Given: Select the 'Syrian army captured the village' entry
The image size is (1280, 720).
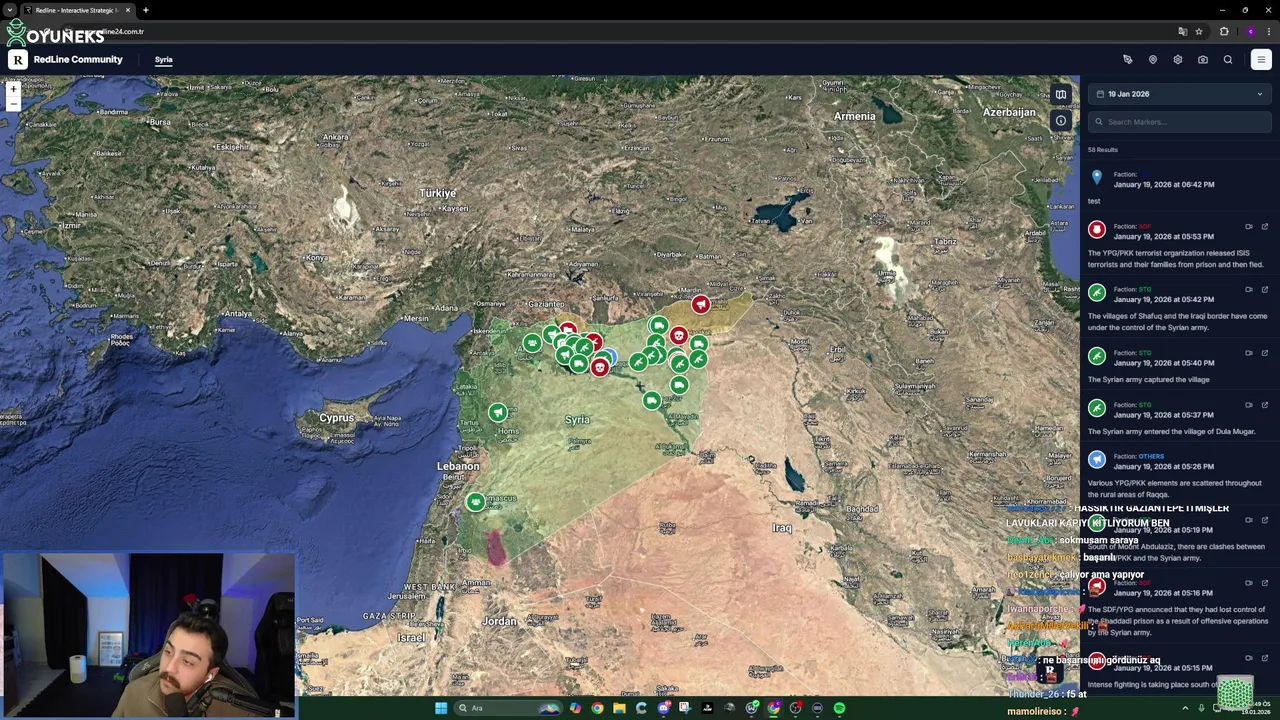Looking at the screenshot, I should click(x=1180, y=366).
